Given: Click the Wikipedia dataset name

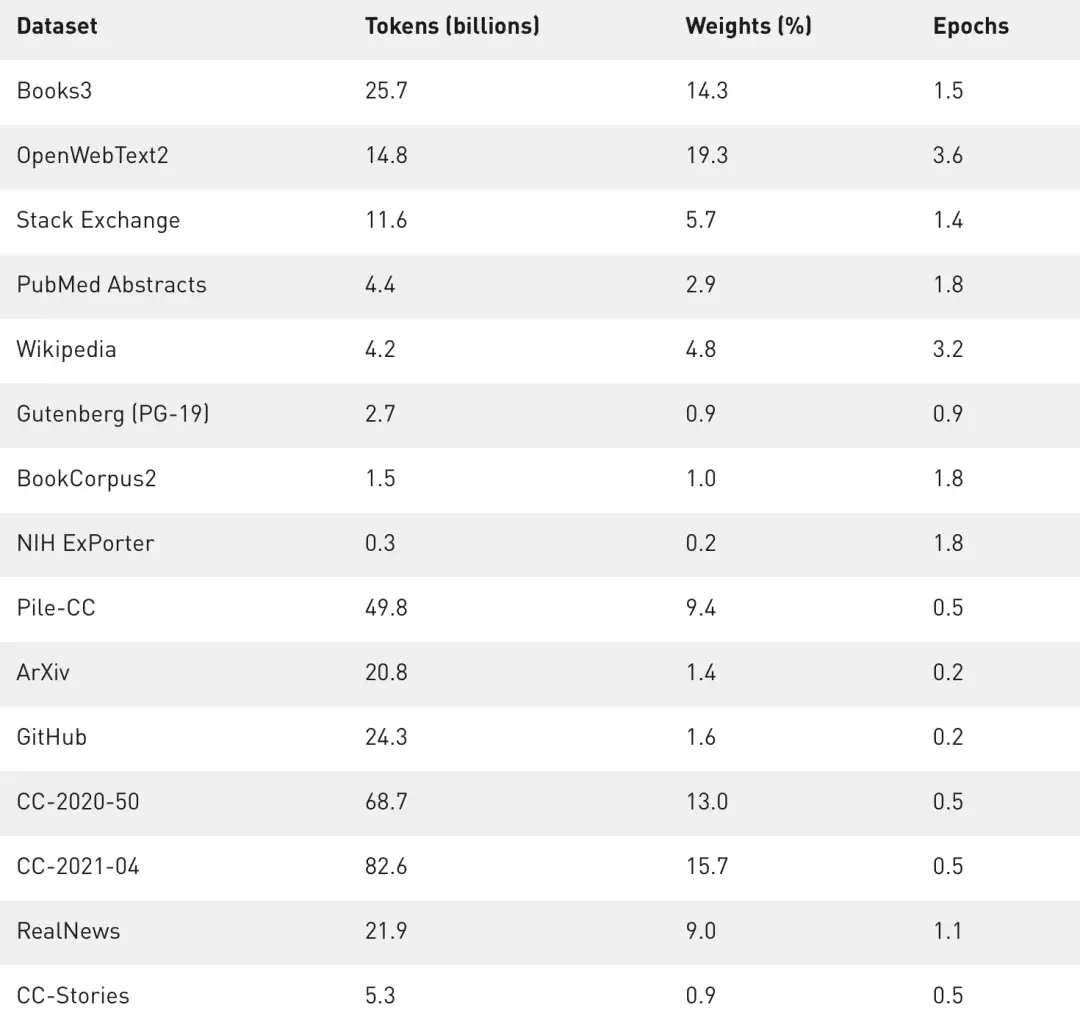Looking at the screenshot, I should 66,349.
